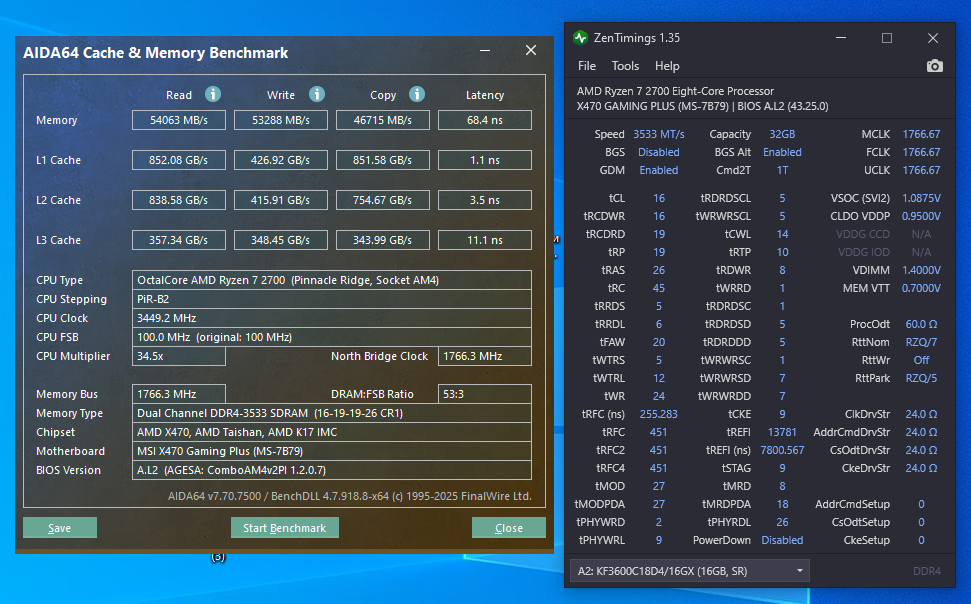The width and height of the screenshot is (971, 604).
Task: Click the RttNom value RZQ/7
Action: 921,342
